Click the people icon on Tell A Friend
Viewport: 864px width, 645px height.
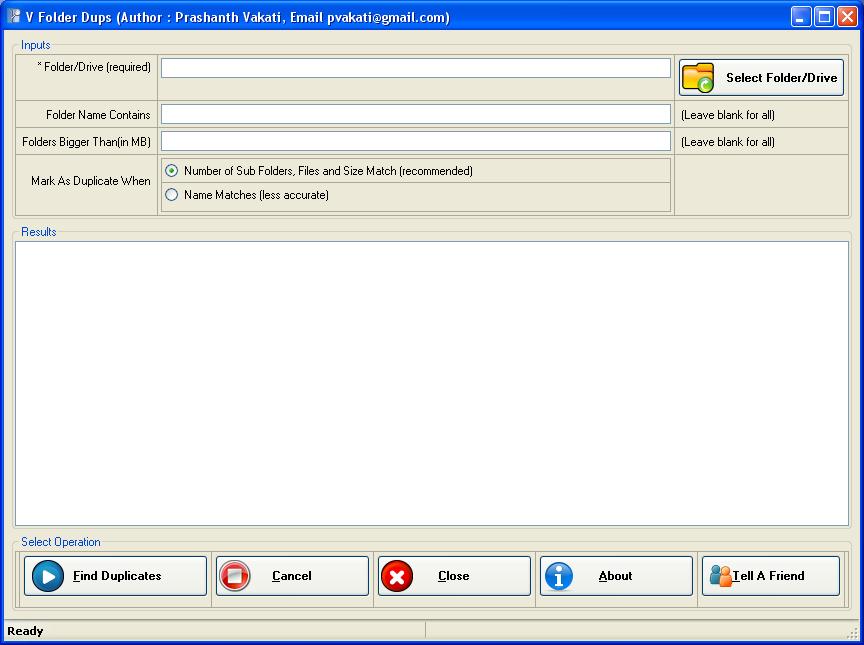click(720, 575)
